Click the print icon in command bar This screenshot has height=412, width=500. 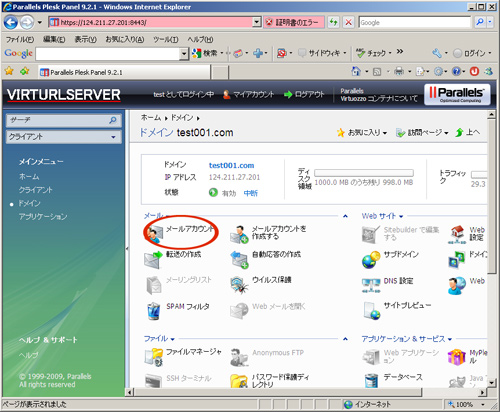click(x=399, y=71)
